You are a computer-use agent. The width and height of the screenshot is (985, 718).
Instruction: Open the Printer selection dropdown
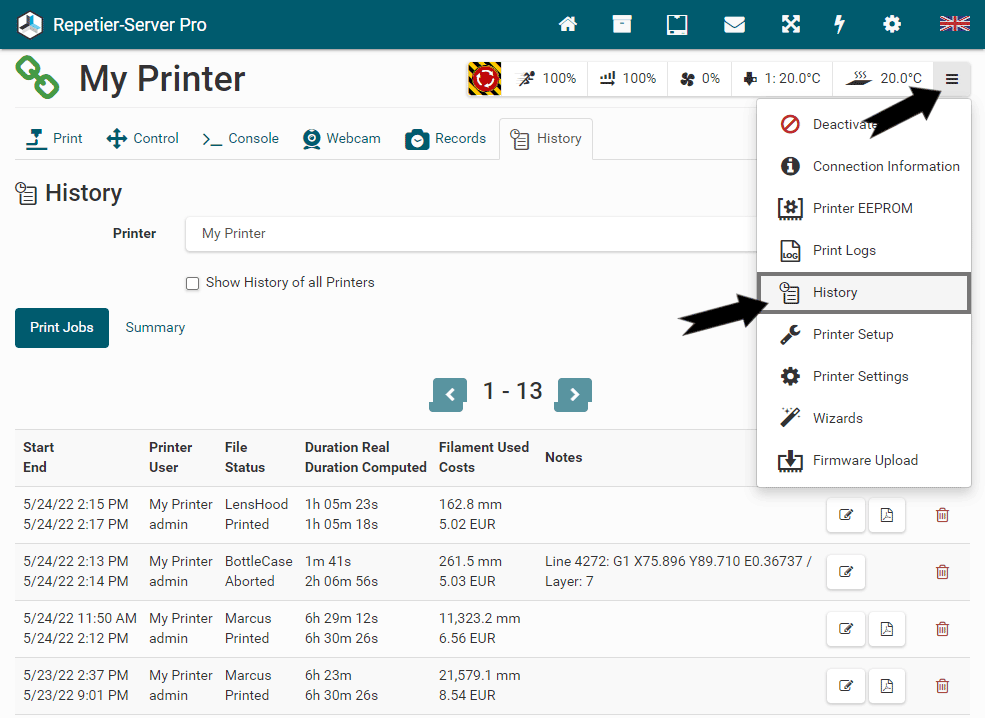470,233
